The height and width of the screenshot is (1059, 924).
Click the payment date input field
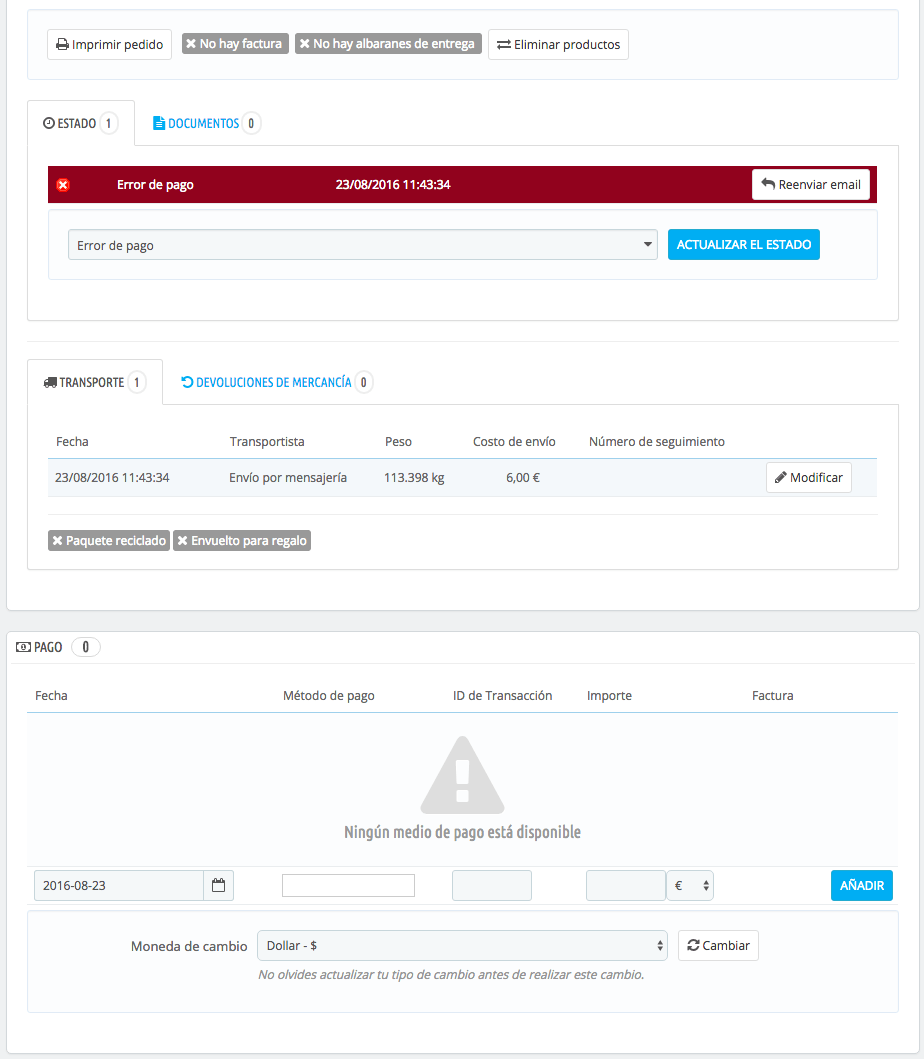click(119, 885)
